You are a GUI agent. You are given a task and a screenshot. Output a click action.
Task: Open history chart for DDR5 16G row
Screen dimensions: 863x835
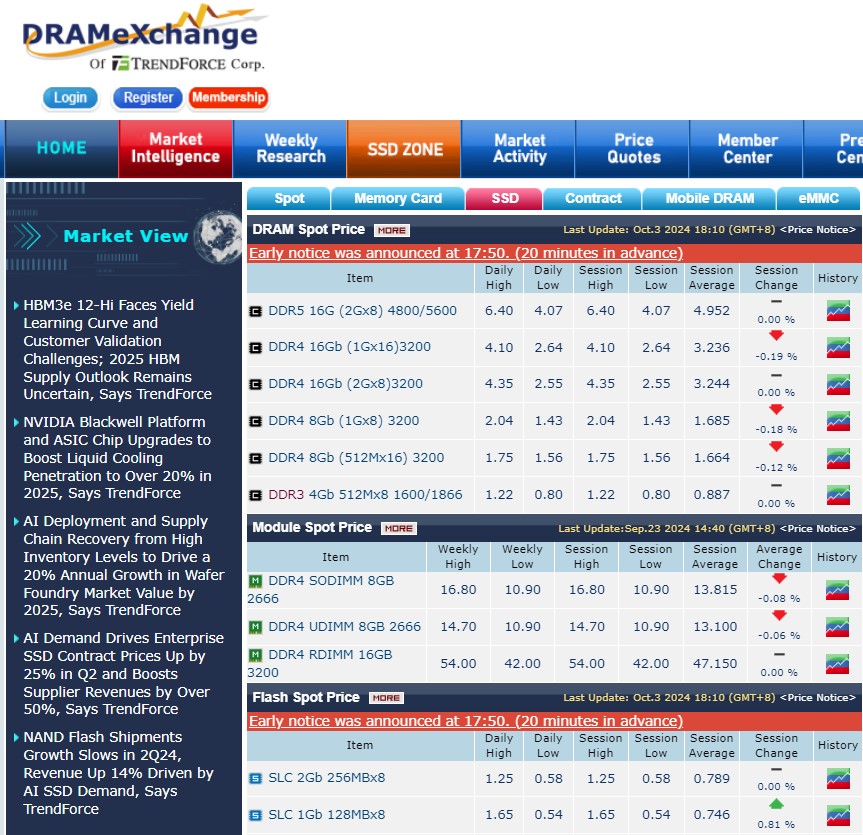tap(837, 311)
